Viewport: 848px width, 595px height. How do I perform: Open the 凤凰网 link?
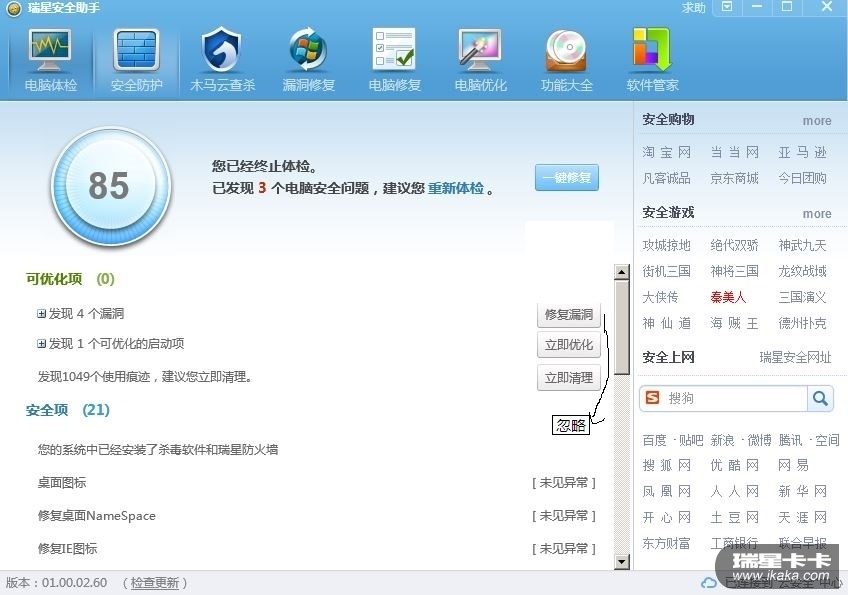[x=666, y=491]
